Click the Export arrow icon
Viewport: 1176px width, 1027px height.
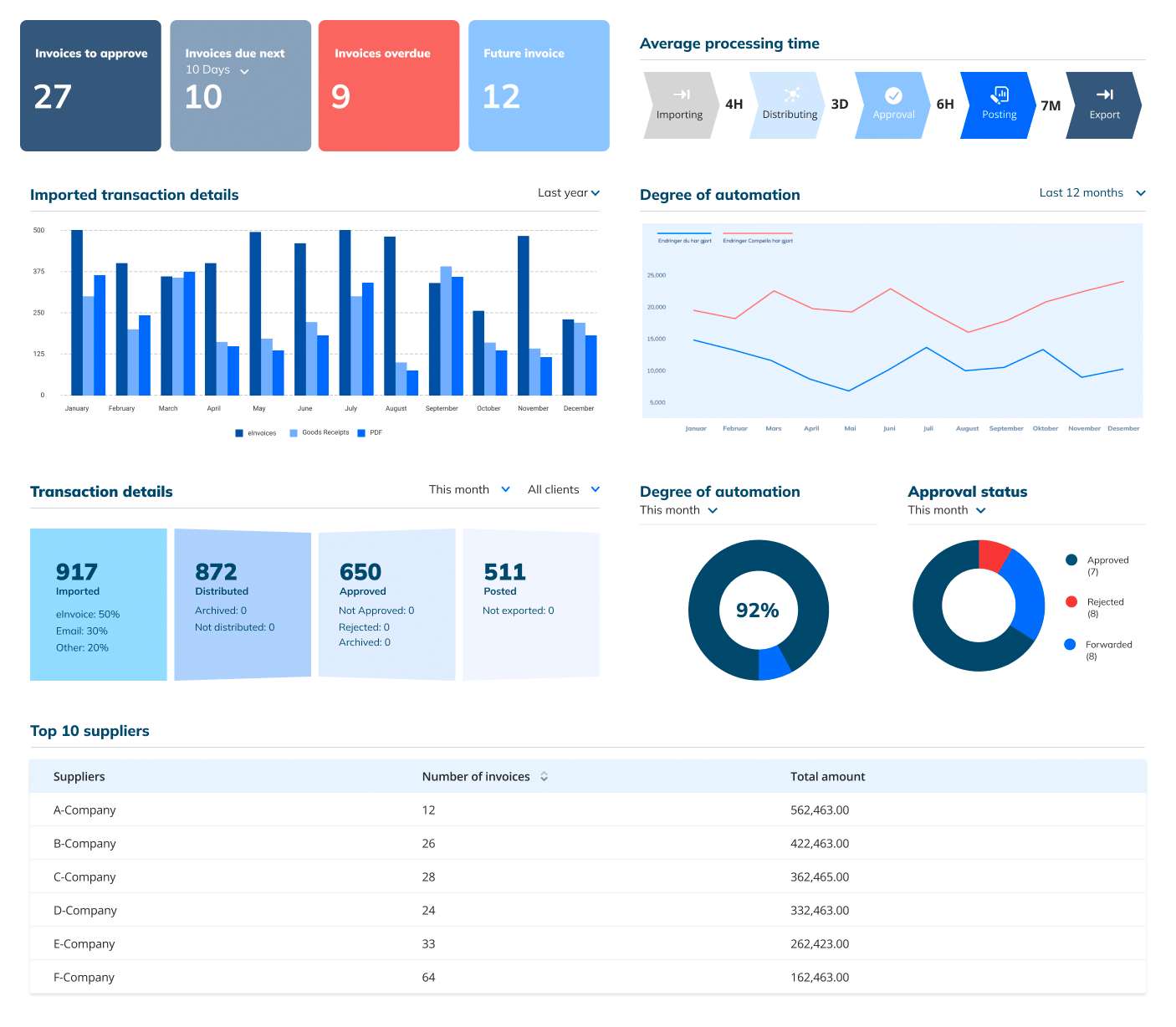pos(1105,95)
